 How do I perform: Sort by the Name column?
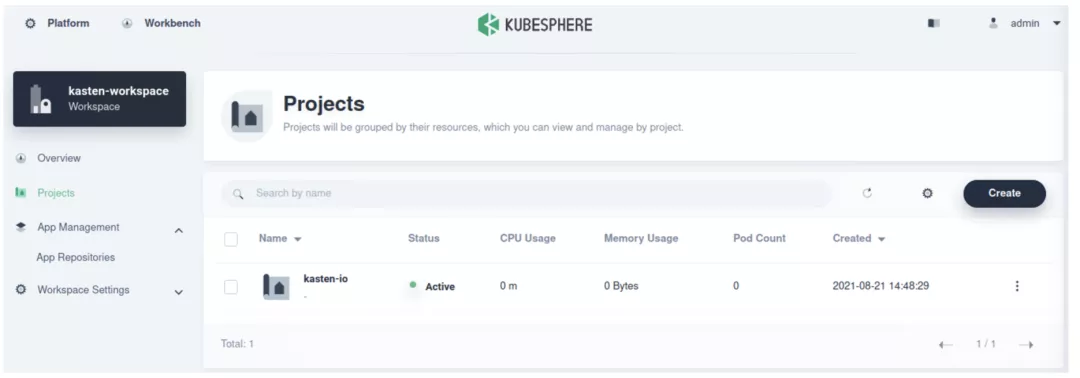click(x=280, y=238)
